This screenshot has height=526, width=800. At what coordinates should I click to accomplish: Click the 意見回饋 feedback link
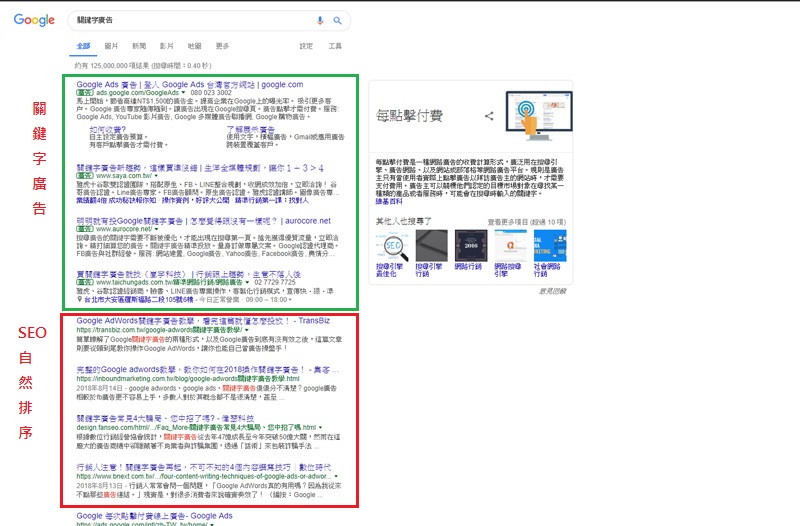pyautogui.click(x=553, y=291)
